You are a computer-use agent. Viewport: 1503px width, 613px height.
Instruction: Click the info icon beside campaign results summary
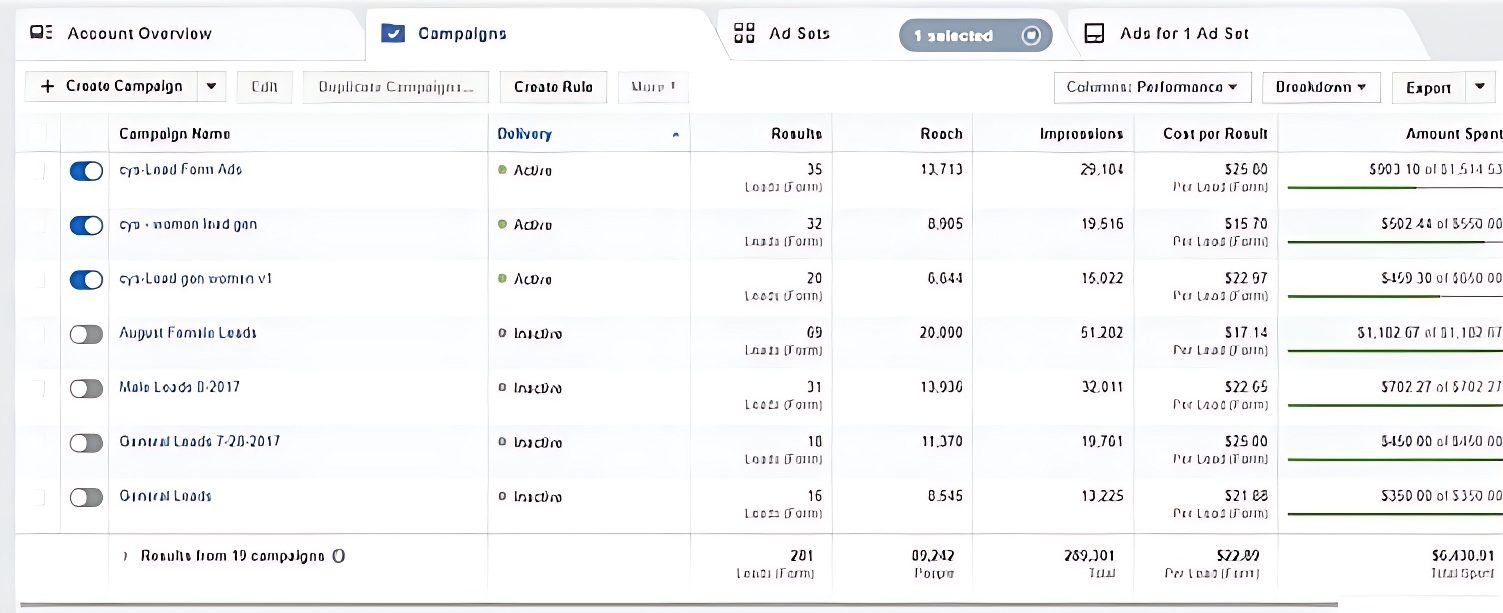[x=338, y=556]
